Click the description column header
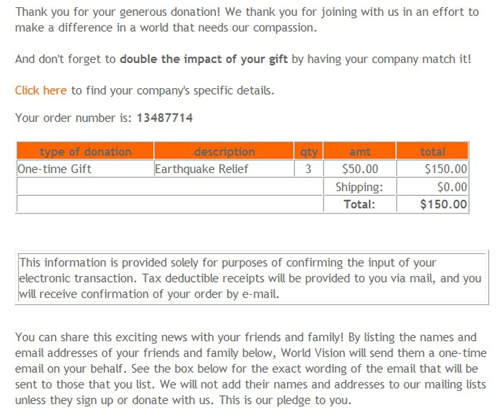Screen dimensions: 500x415 (224, 152)
